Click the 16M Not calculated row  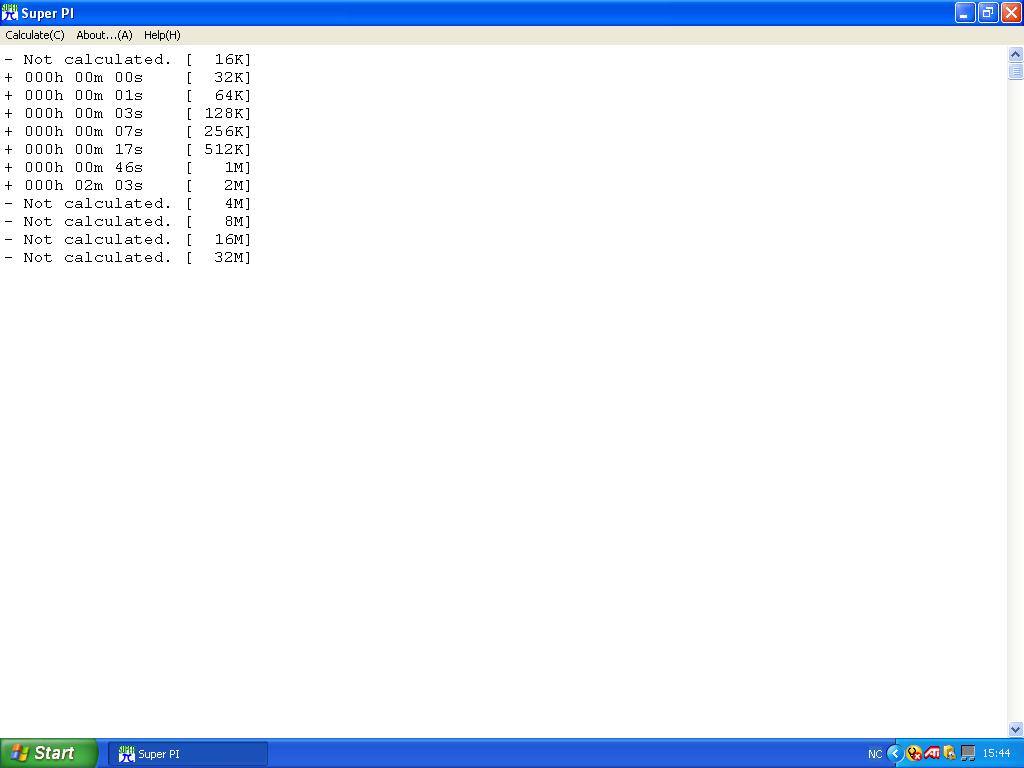pyautogui.click(x=127, y=240)
